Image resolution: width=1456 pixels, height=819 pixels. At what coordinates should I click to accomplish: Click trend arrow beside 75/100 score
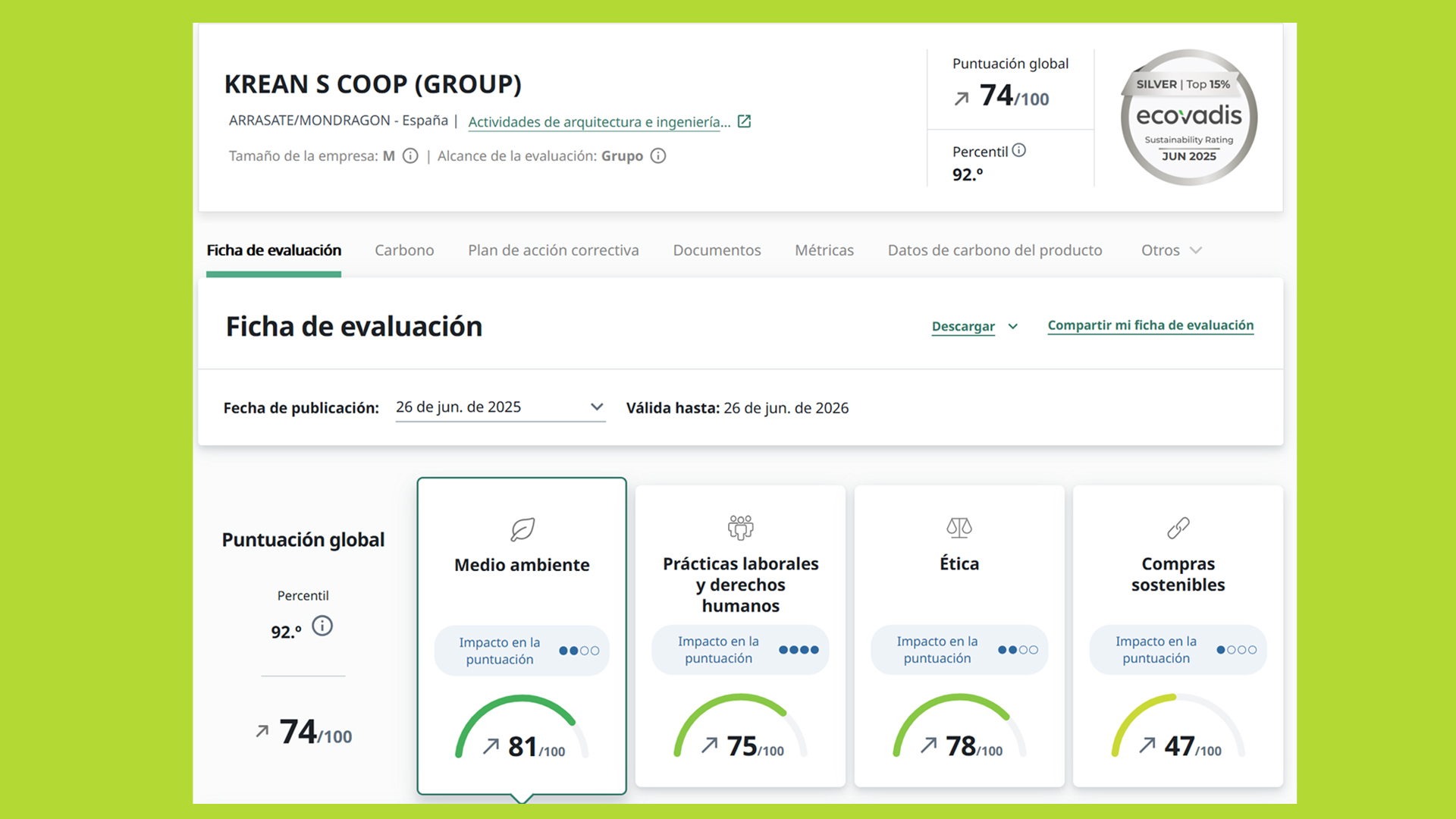(x=710, y=745)
